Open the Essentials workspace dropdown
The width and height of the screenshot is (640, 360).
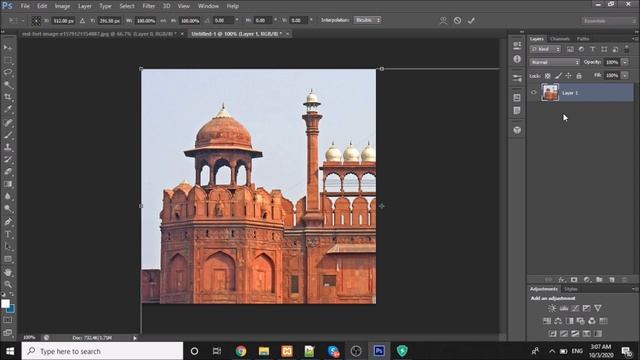609,21
